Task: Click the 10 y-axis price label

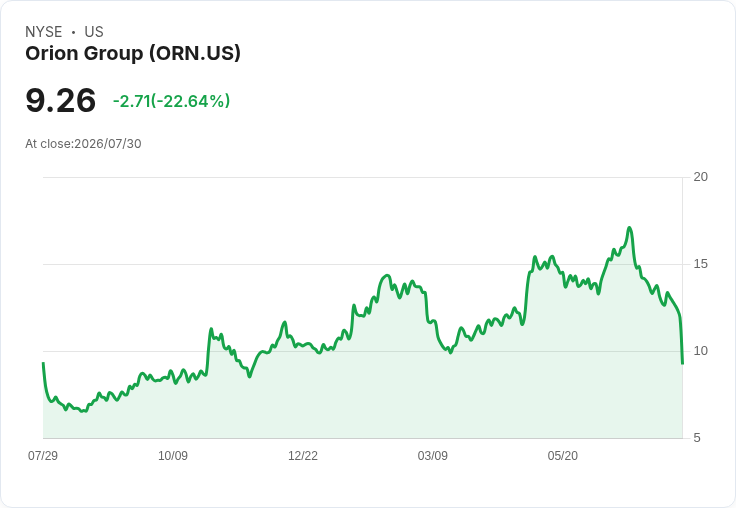Action: [x=701, y=351]
